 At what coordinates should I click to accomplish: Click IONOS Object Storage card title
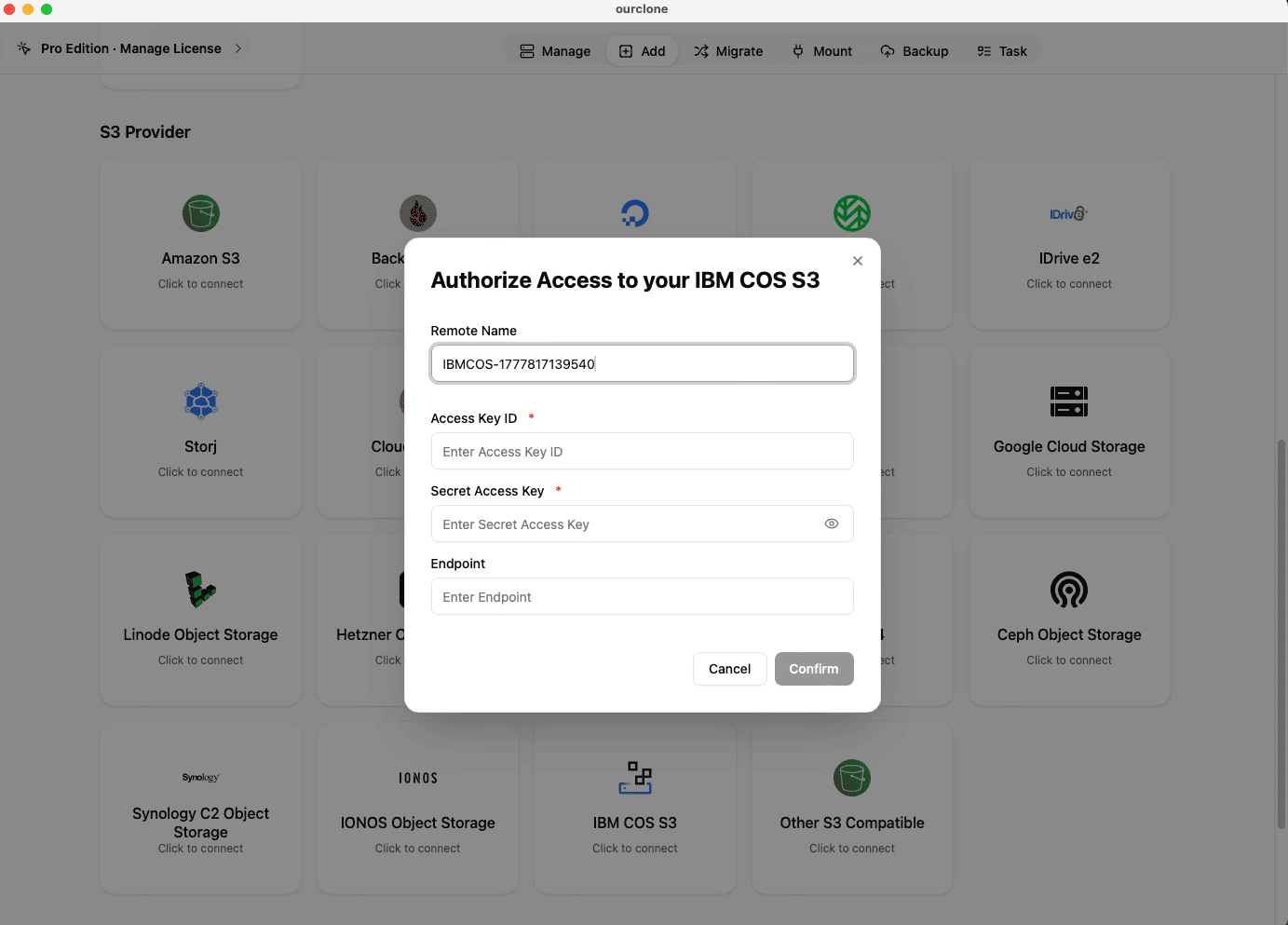click(418, 823)
